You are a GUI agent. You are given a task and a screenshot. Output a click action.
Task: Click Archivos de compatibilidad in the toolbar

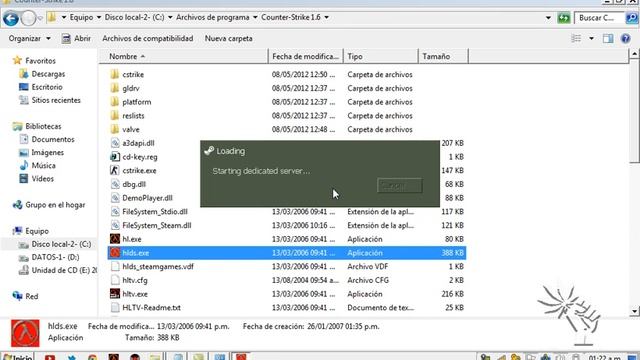pos(148,38)
